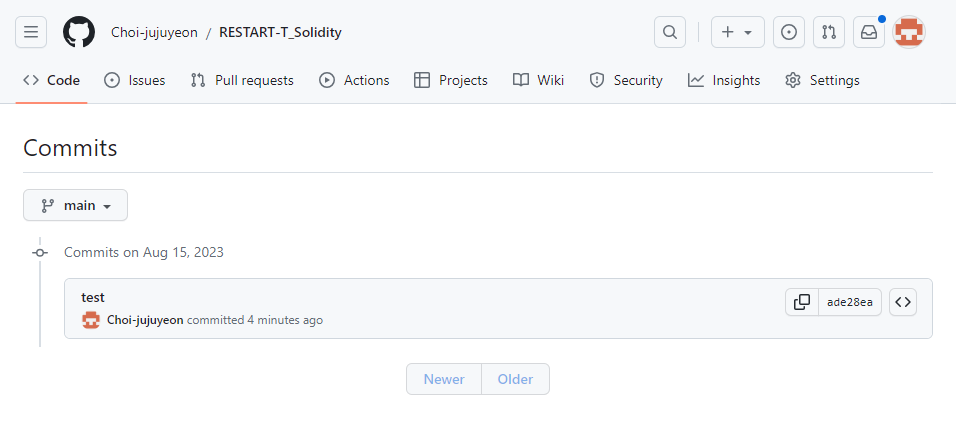Open the Insights tab

click(x=724, y=80)
